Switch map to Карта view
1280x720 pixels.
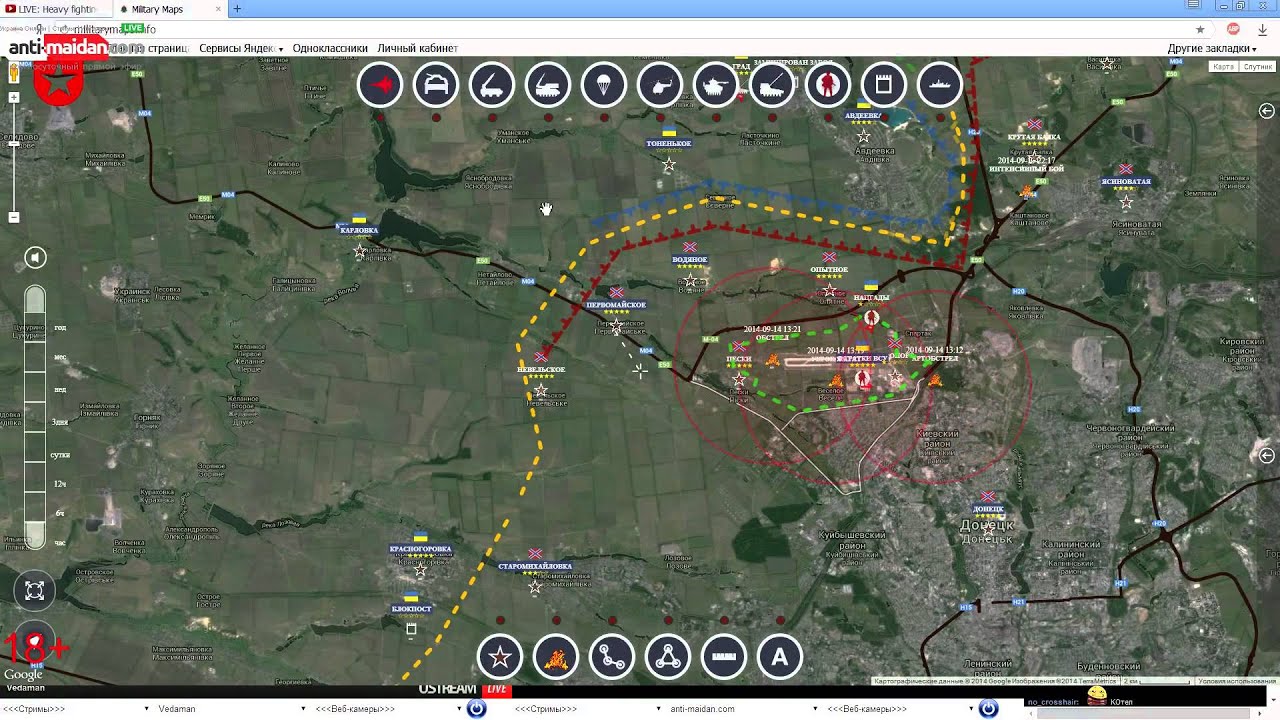[1223, 67]
